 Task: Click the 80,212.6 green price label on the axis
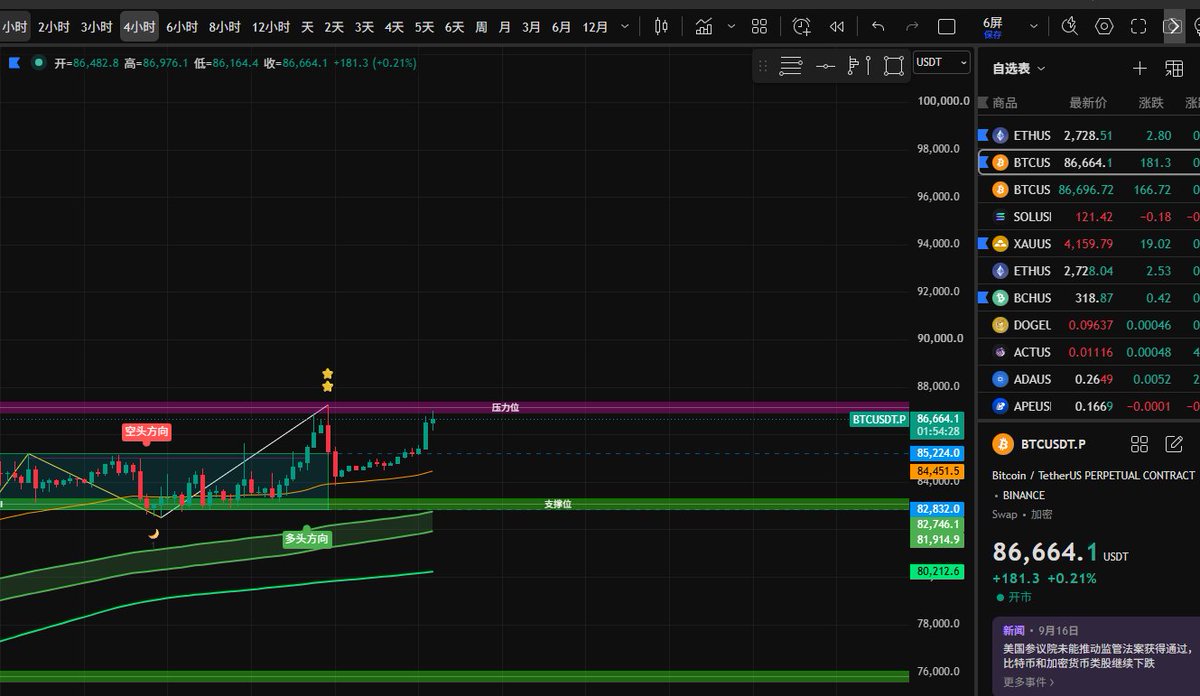coord(937,571)
